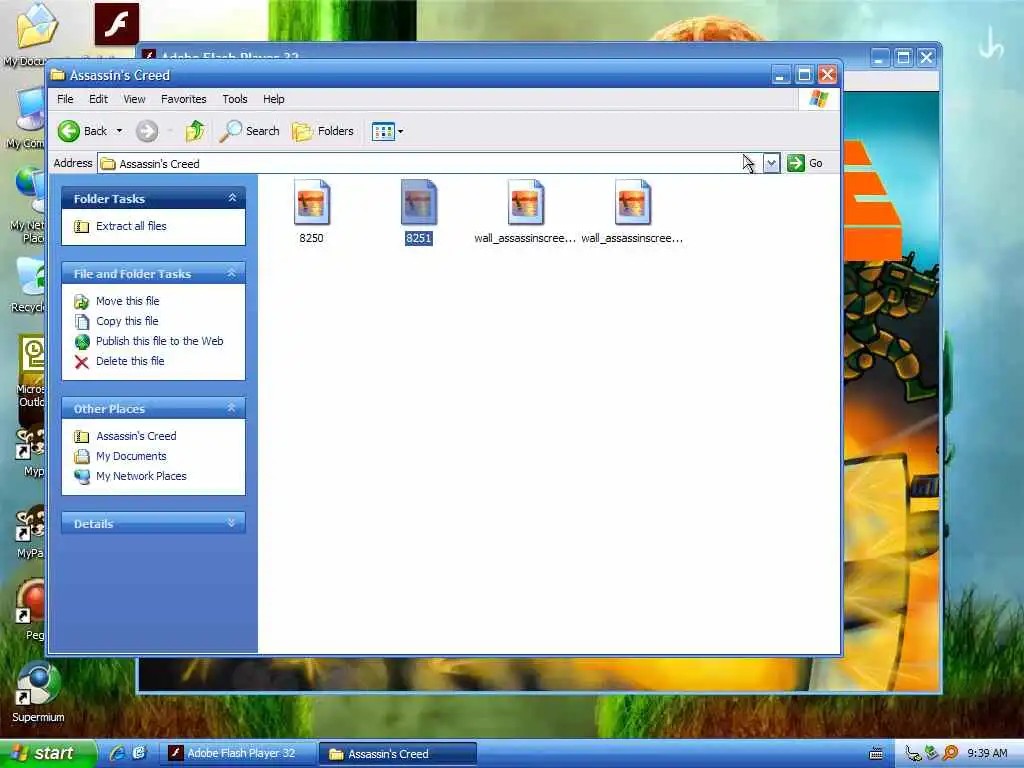Screen dimensions: 1024x768
Task: Click the Copy this file icon
Action: tap(82, 321)
